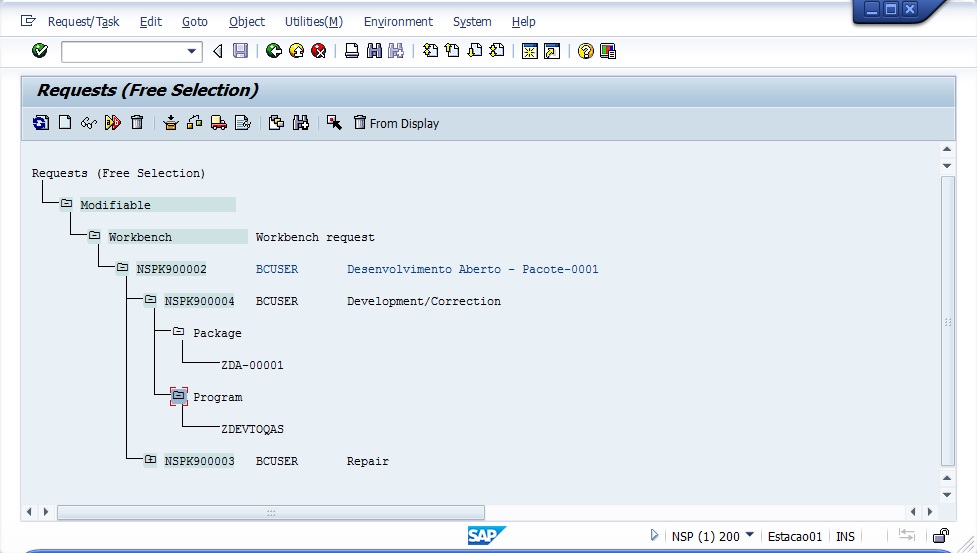Collapse the Modifiable folder node
977x553 pixels.
pos(66,204)
